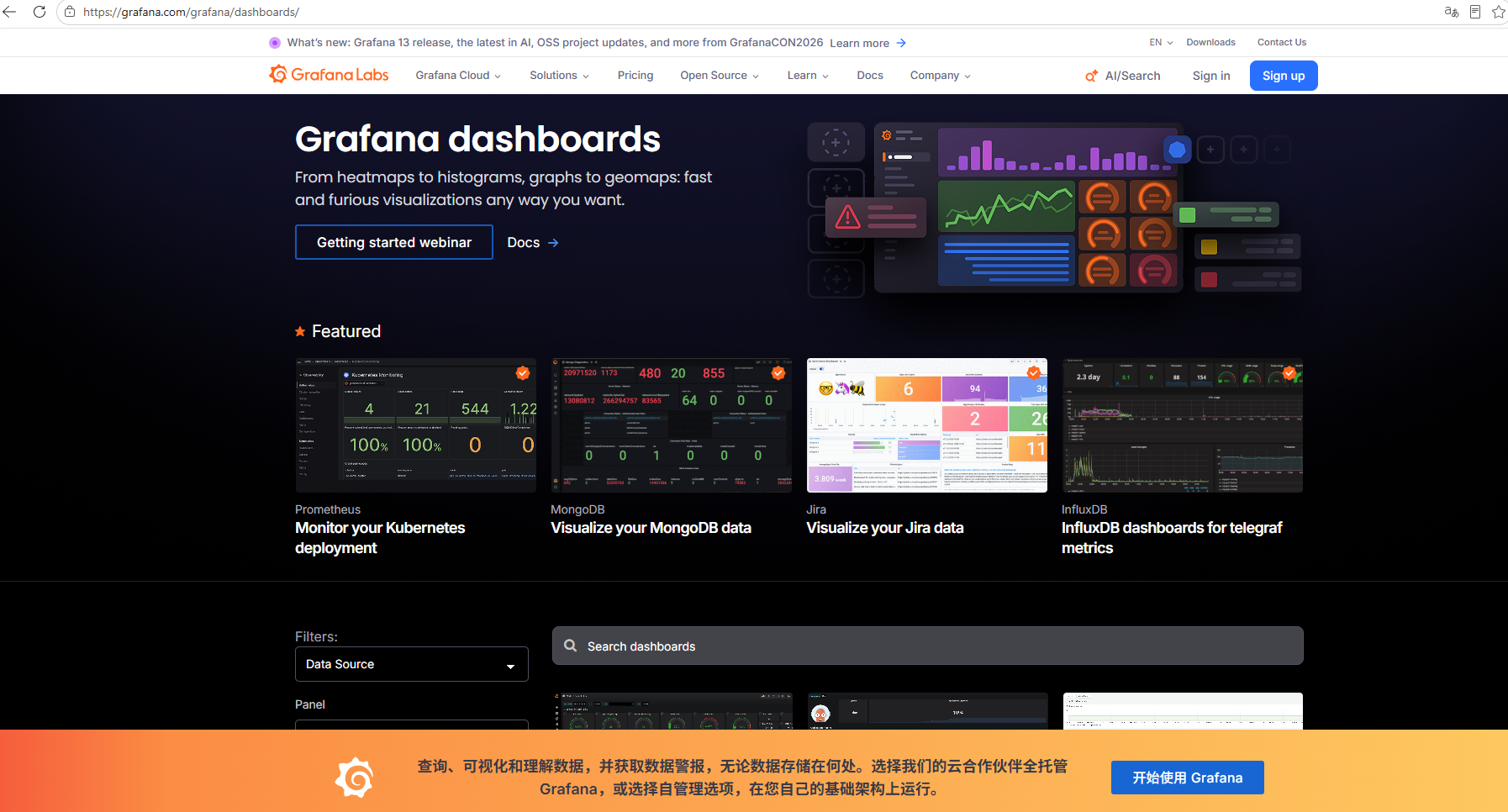Open the Data Source filter dropdown
This screenshot has width=1508, height=812.
coord(412,664)
